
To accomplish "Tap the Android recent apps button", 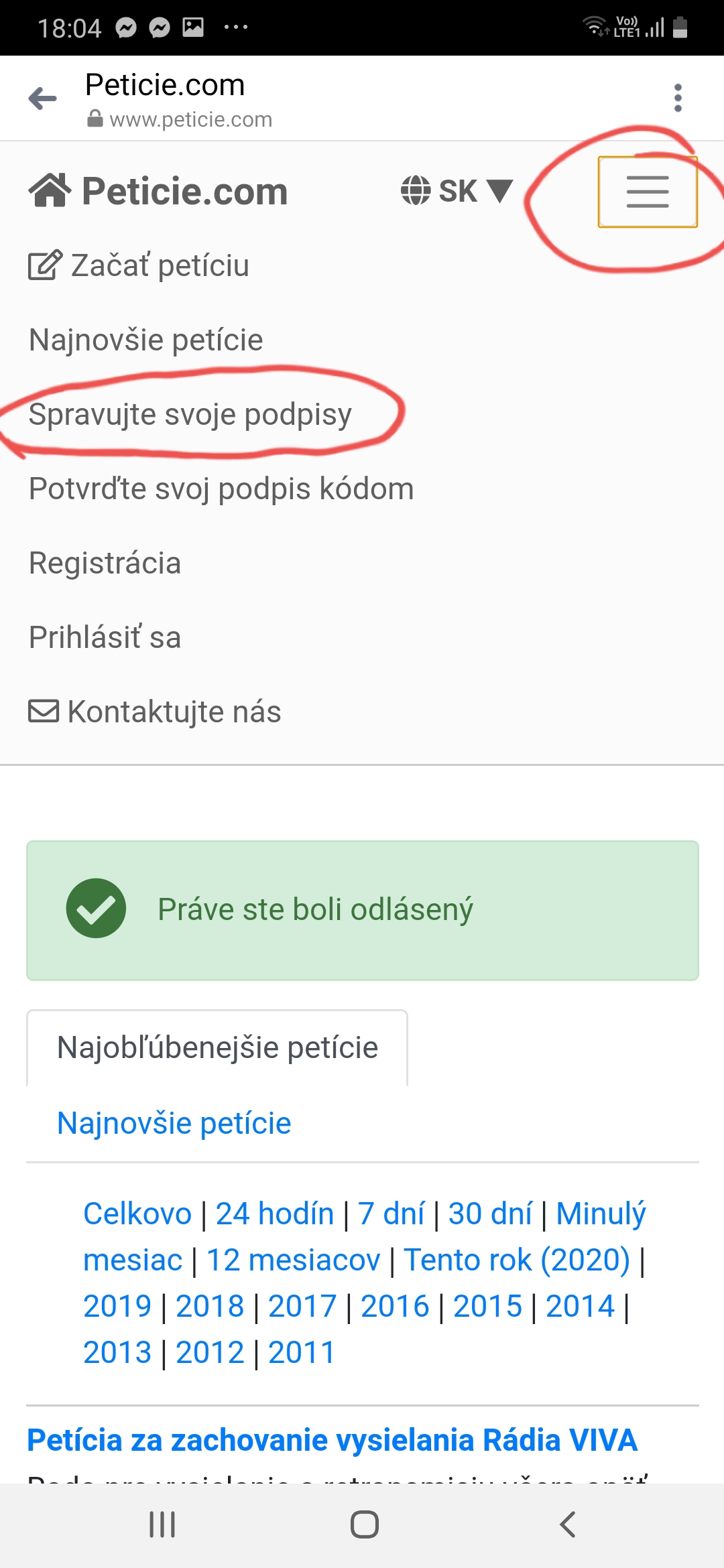I will pyautogui.click(x=162, y=1524).
